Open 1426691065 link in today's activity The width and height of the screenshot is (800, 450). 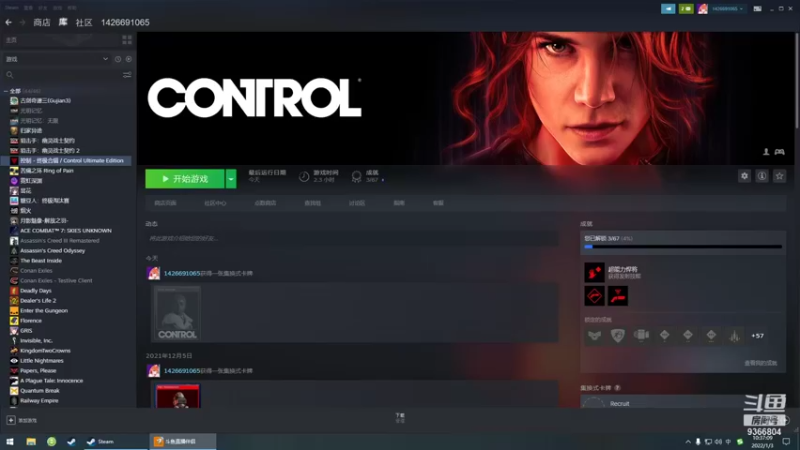coord(182,273)
